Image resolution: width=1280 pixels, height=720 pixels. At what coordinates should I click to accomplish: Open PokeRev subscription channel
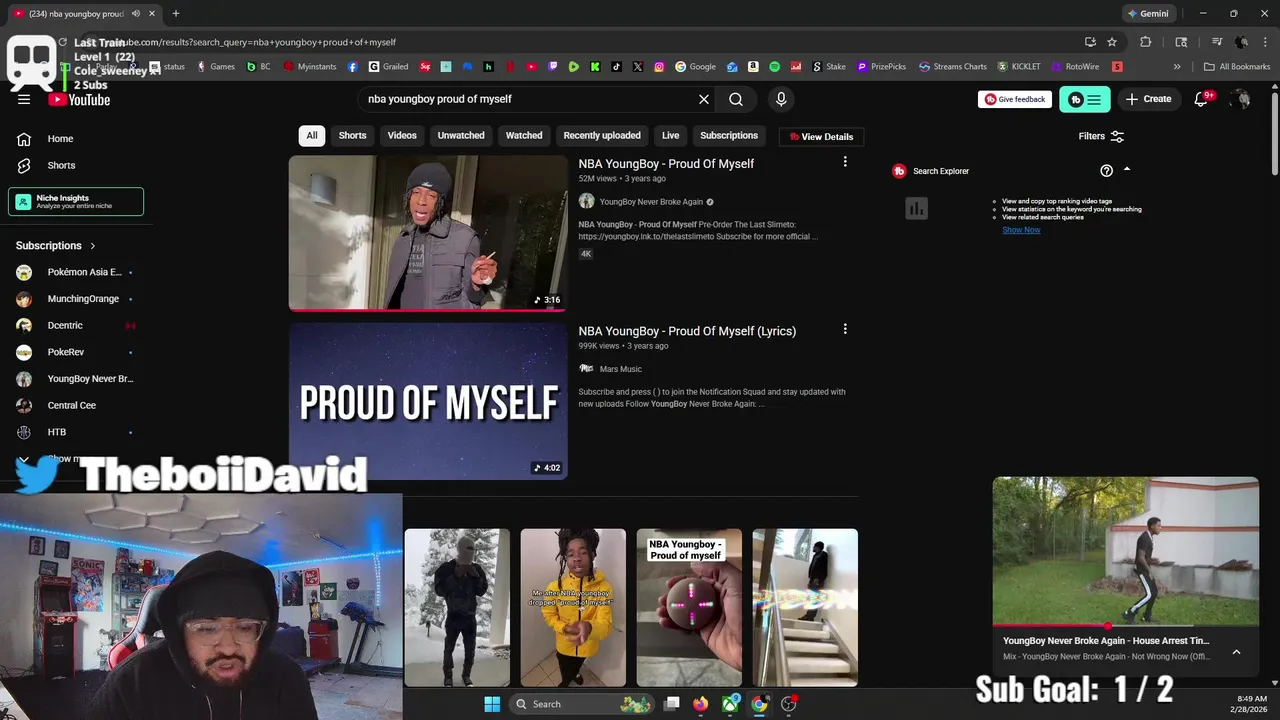click(76, 352)
